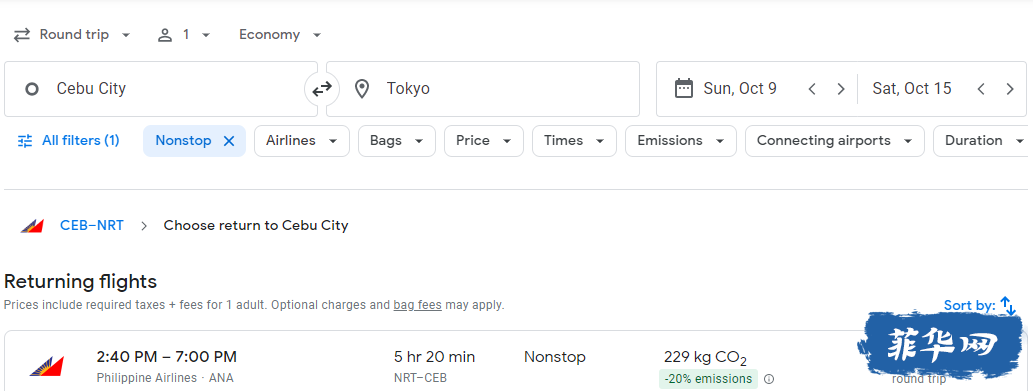Move return date earlier than Sat, Oct 15
The height and width of the screenshot is (391, 1033).
981,89
